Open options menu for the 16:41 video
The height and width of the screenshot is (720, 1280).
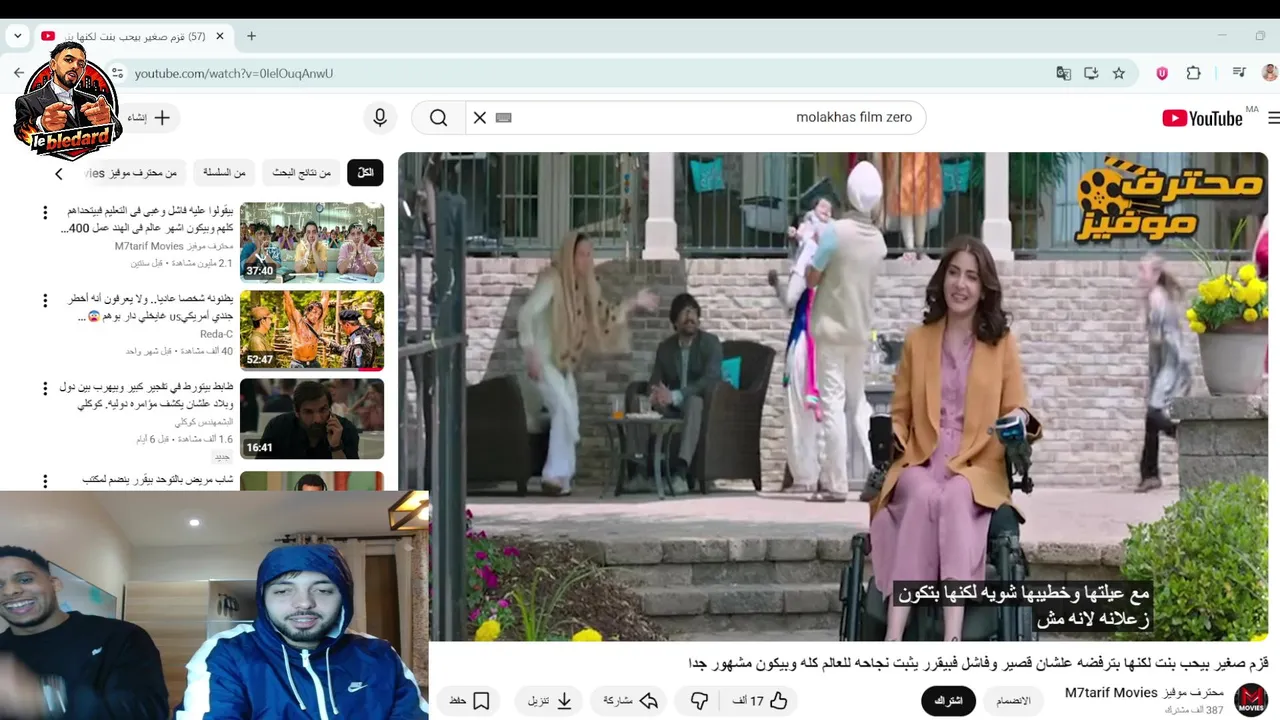pyautogui.click(x=45, y=389)
